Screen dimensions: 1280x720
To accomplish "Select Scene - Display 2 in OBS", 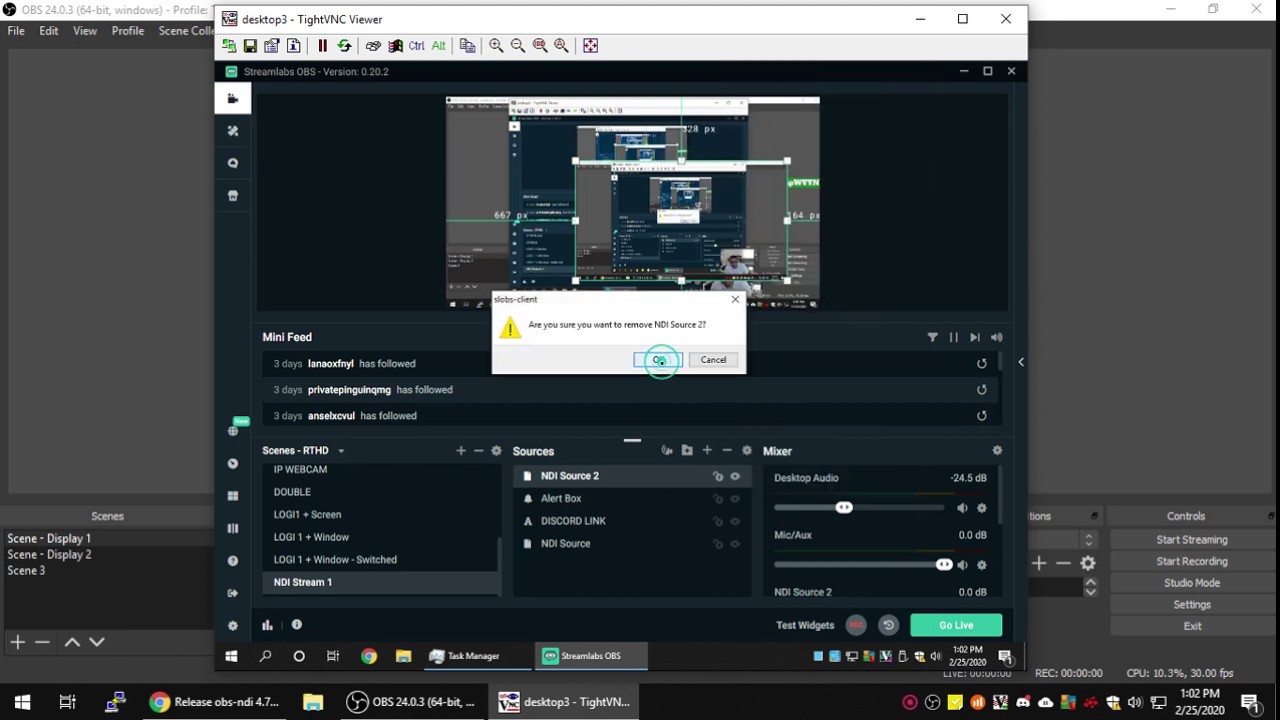I will [x=49, y=554].
